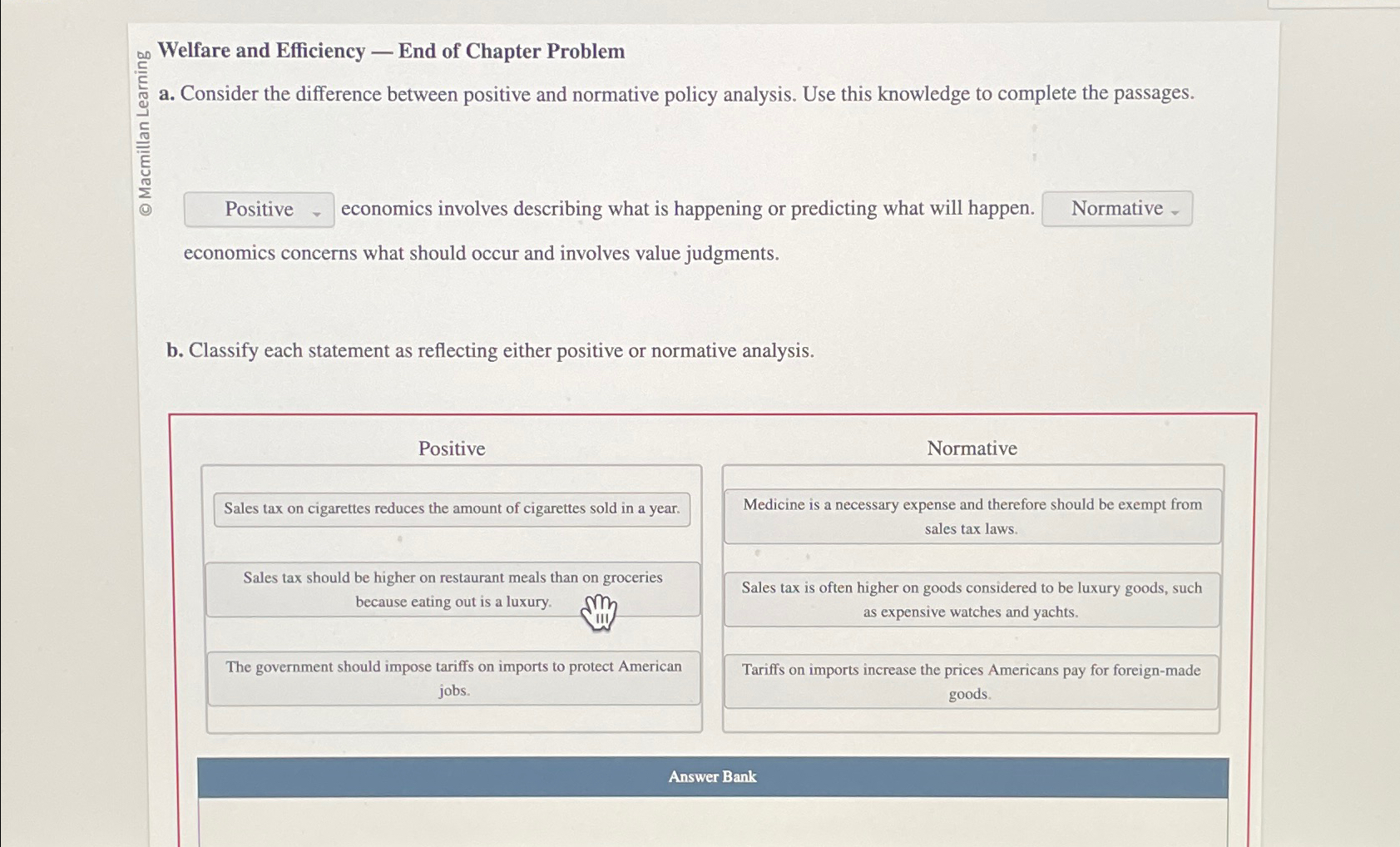This screenshot has height=847, width=1400.
Task: Open the Normative dropdown in the passage
Action: (1116, 209)
